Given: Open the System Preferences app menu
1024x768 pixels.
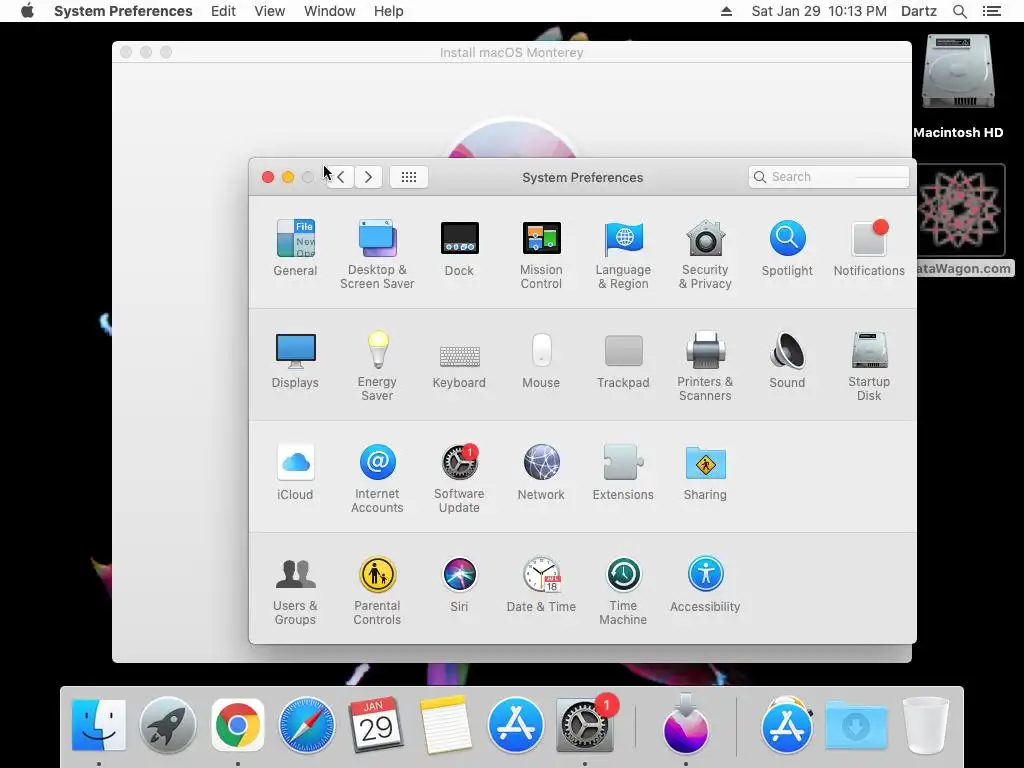Looking at the screenshot, I should point(123,11).
